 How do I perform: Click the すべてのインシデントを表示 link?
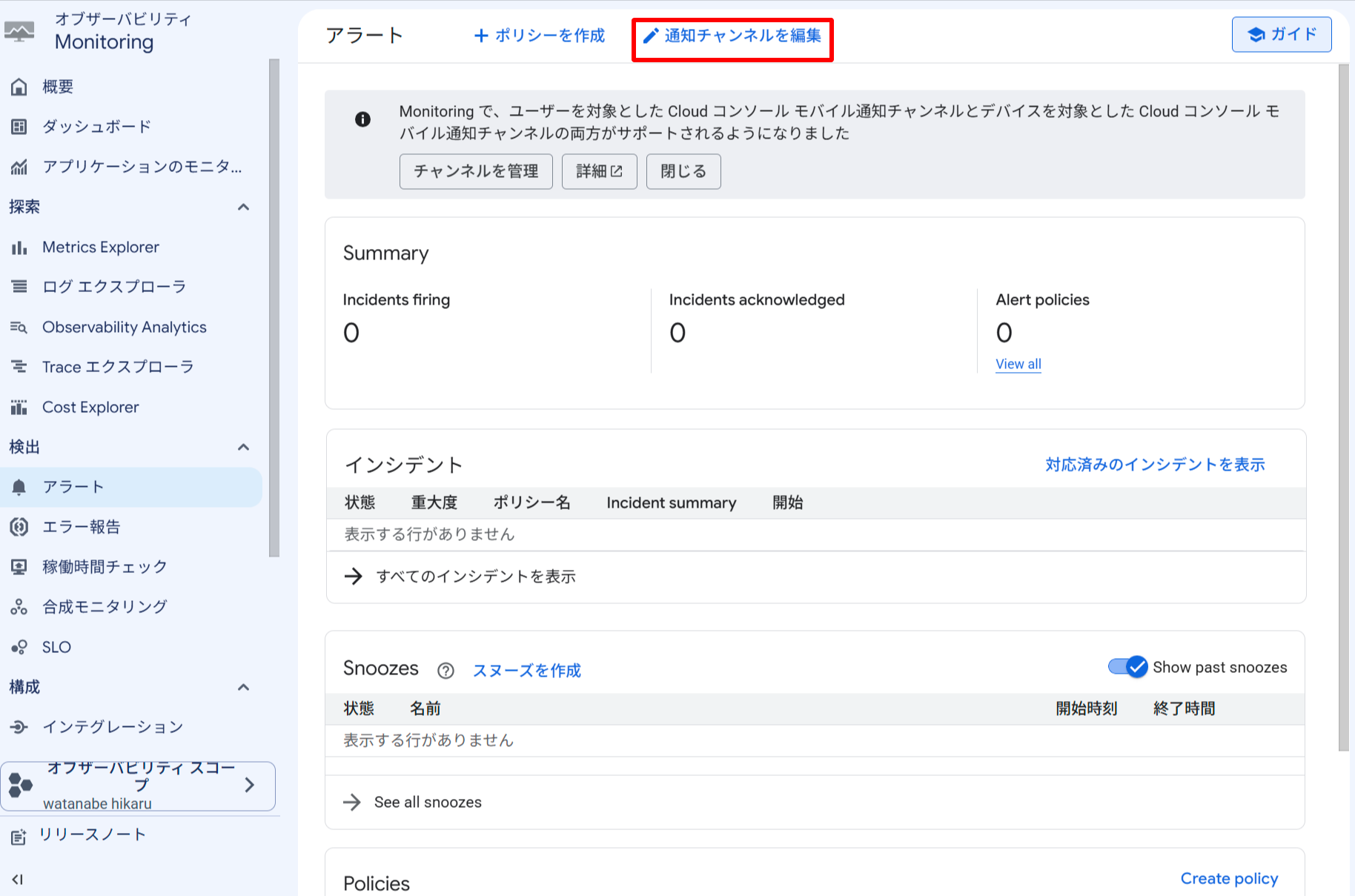476,577
